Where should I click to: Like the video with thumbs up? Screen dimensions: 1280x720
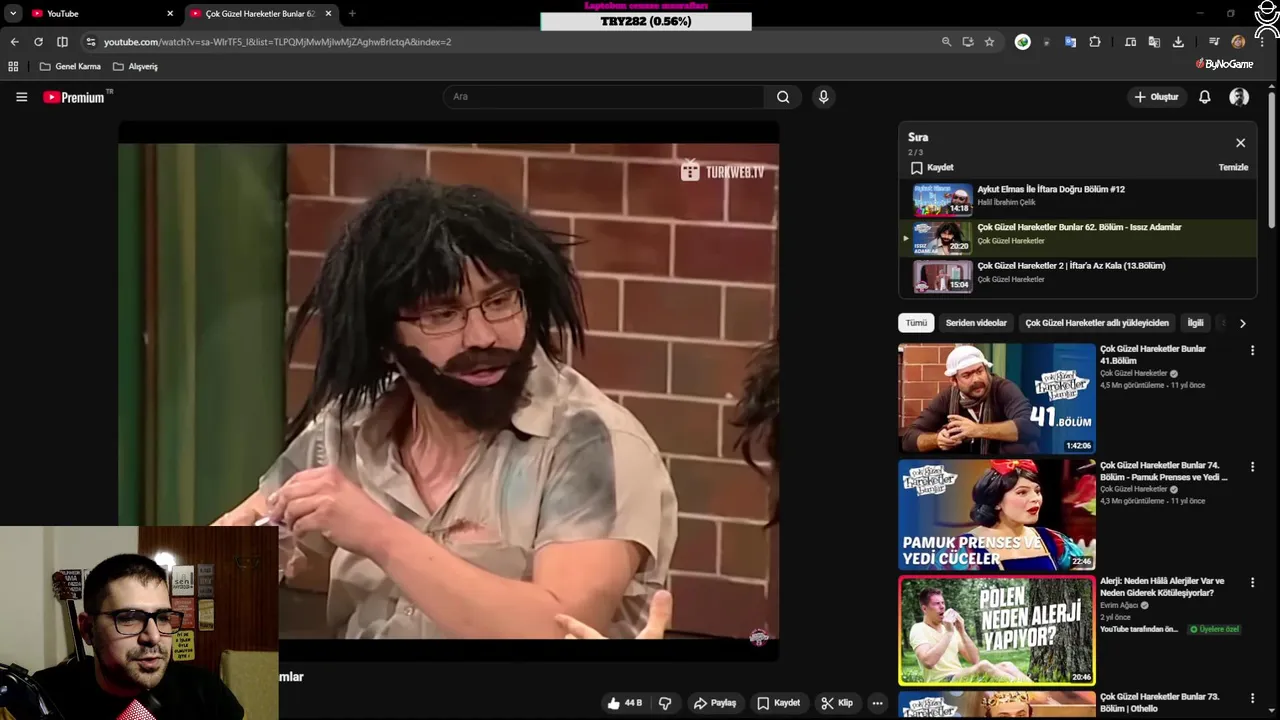coord(624,703)
